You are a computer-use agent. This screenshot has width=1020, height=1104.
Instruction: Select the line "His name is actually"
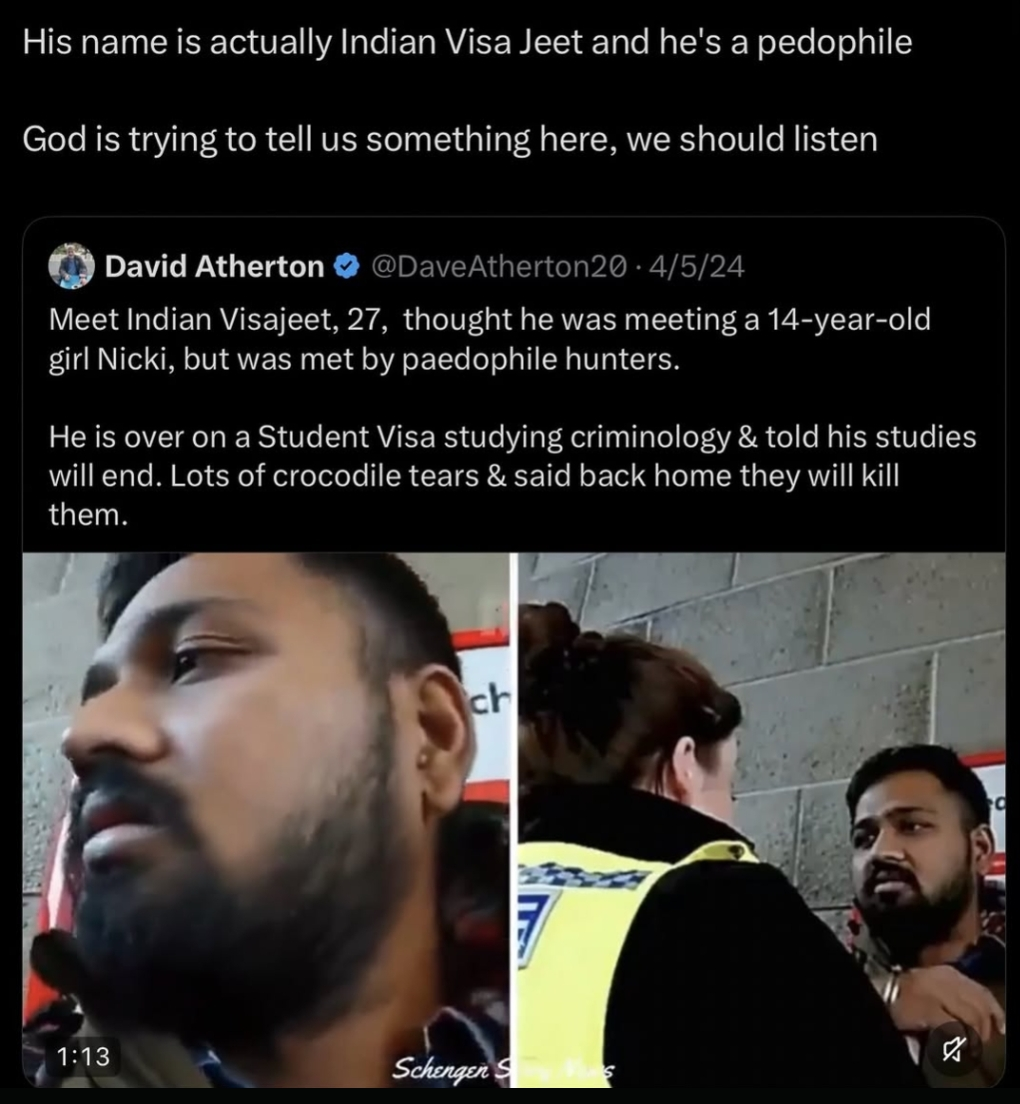click(467, 42)
